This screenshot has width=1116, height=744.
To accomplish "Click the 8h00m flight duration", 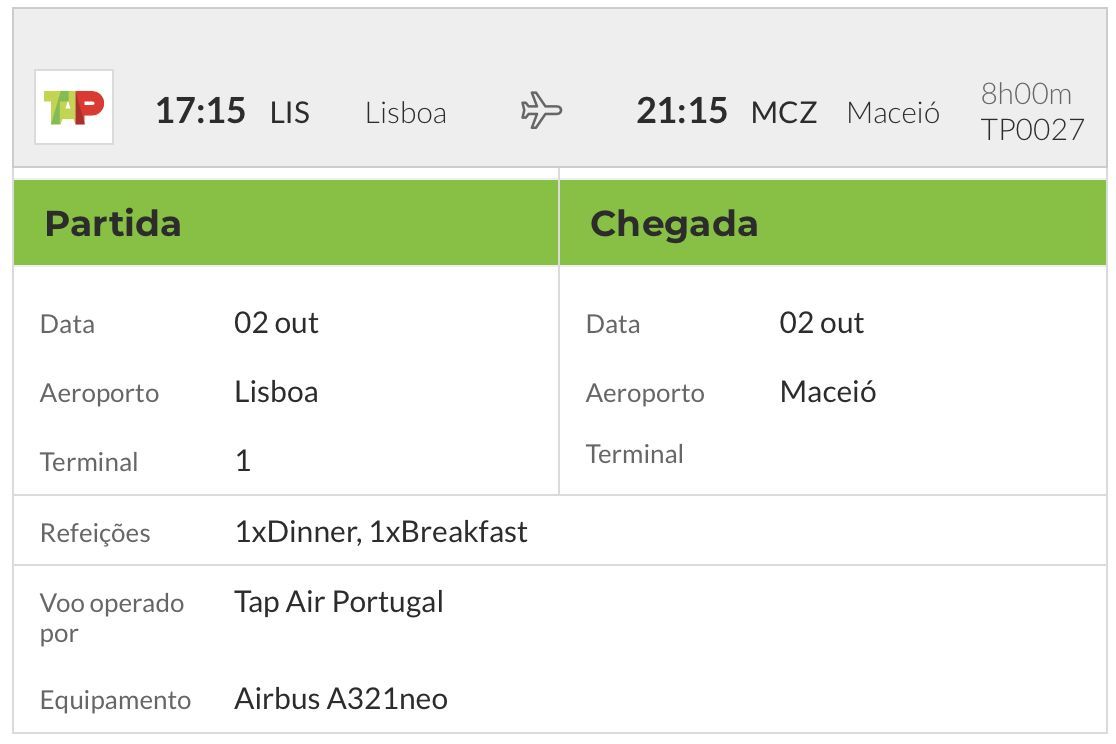I will coord(1026,93).
